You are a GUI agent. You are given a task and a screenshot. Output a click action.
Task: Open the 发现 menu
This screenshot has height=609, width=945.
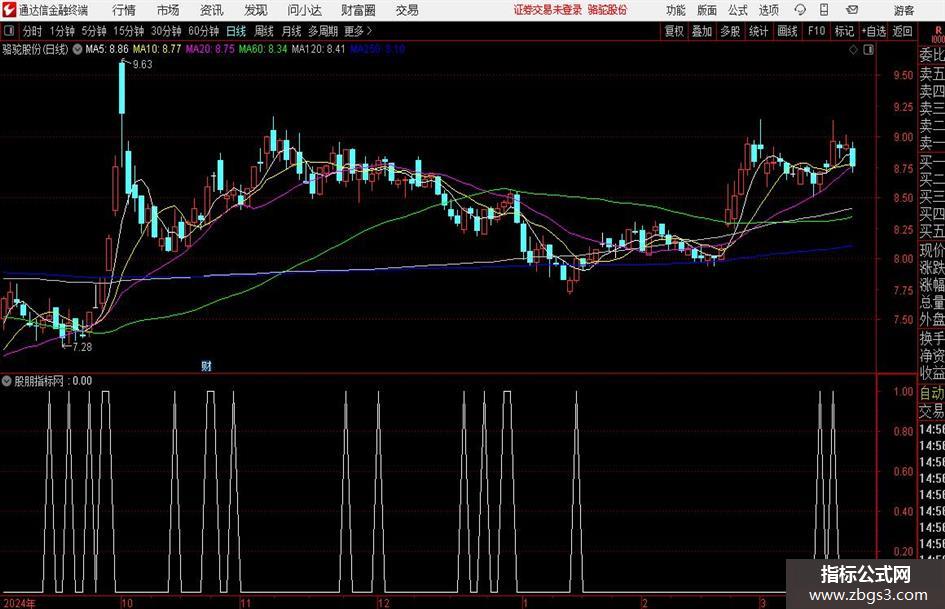click(x=256, y=10)
